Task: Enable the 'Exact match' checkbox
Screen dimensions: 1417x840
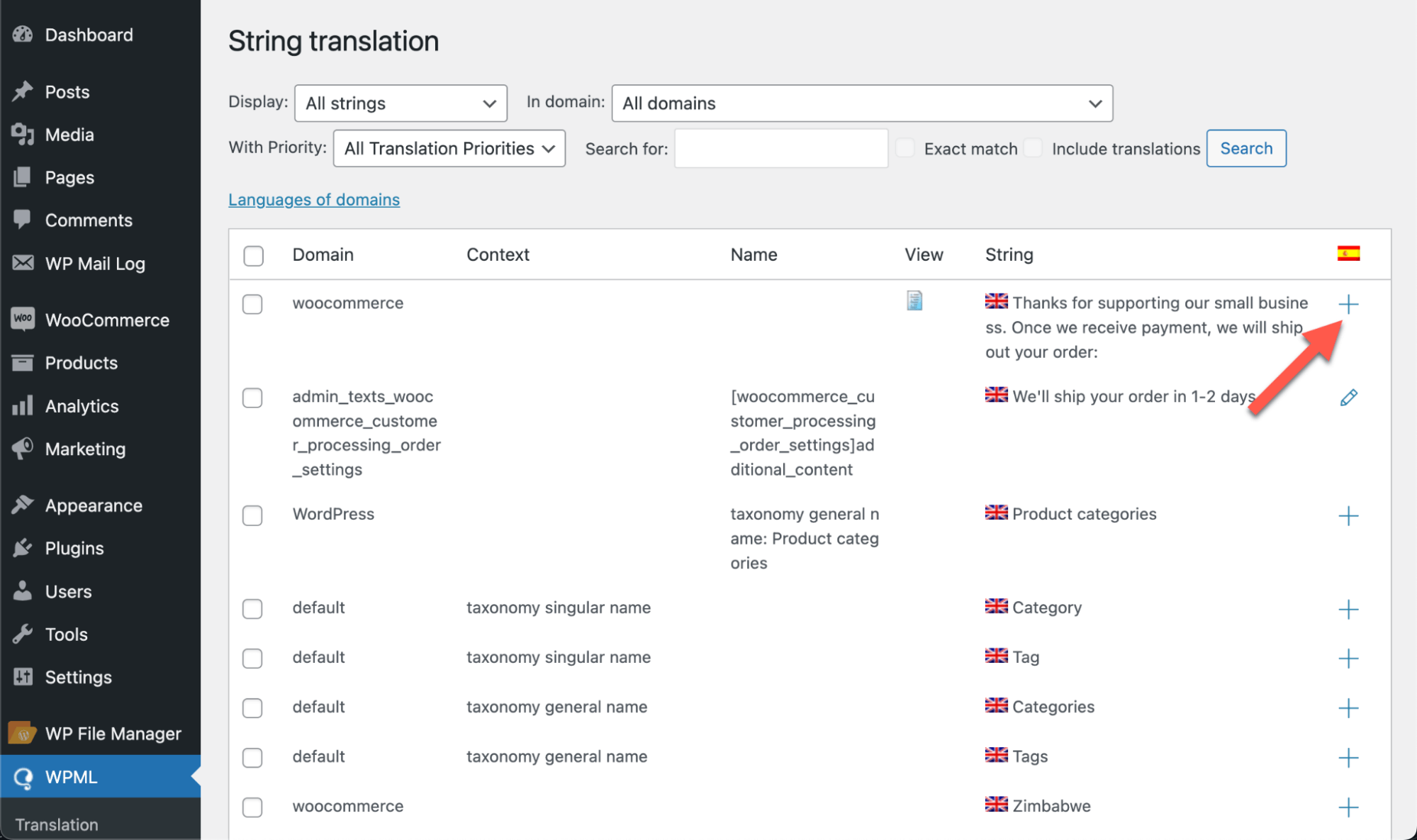Action: [x=904, y=148]
